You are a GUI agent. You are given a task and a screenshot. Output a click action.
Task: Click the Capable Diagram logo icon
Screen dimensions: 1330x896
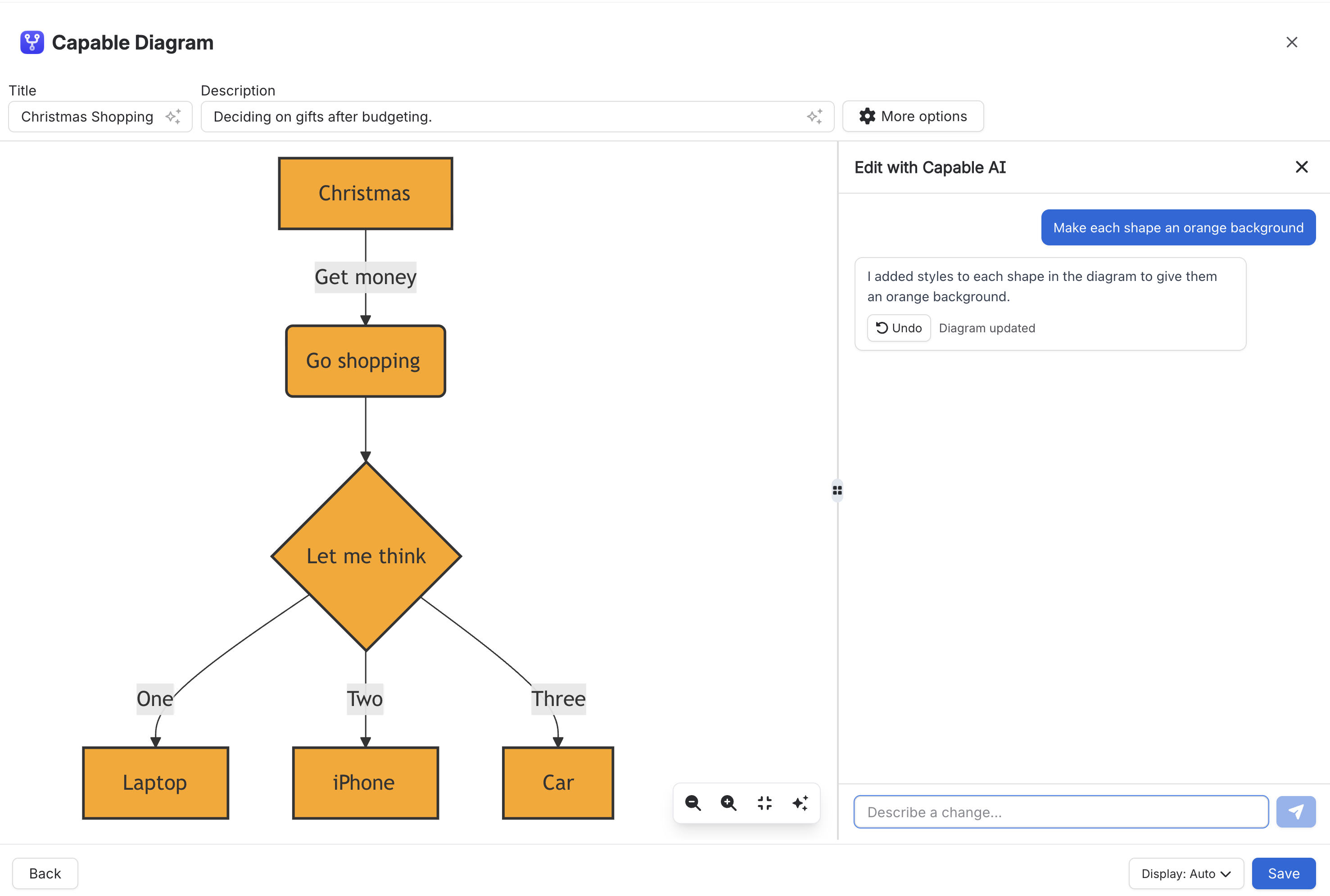pyautogui.click(x=32, y=42)
